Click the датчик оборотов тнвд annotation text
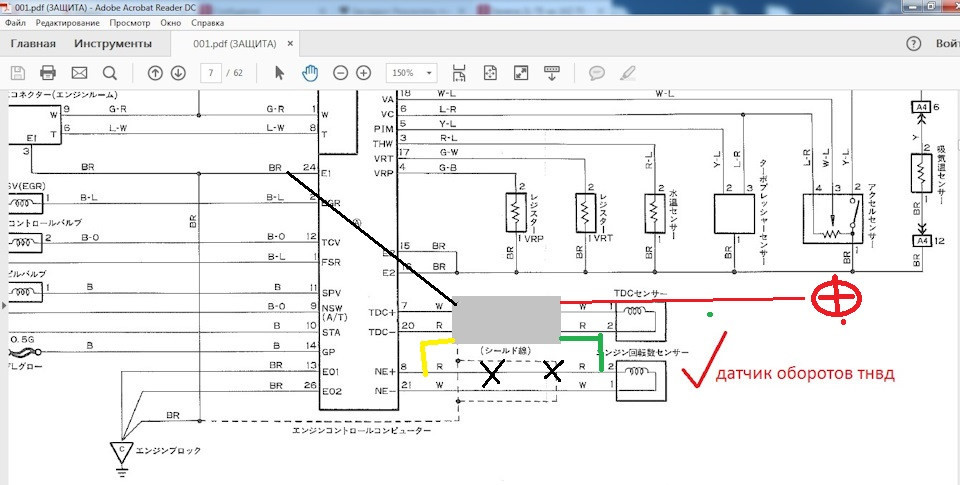Screen dimensions: 960x485 coord(805,374)
